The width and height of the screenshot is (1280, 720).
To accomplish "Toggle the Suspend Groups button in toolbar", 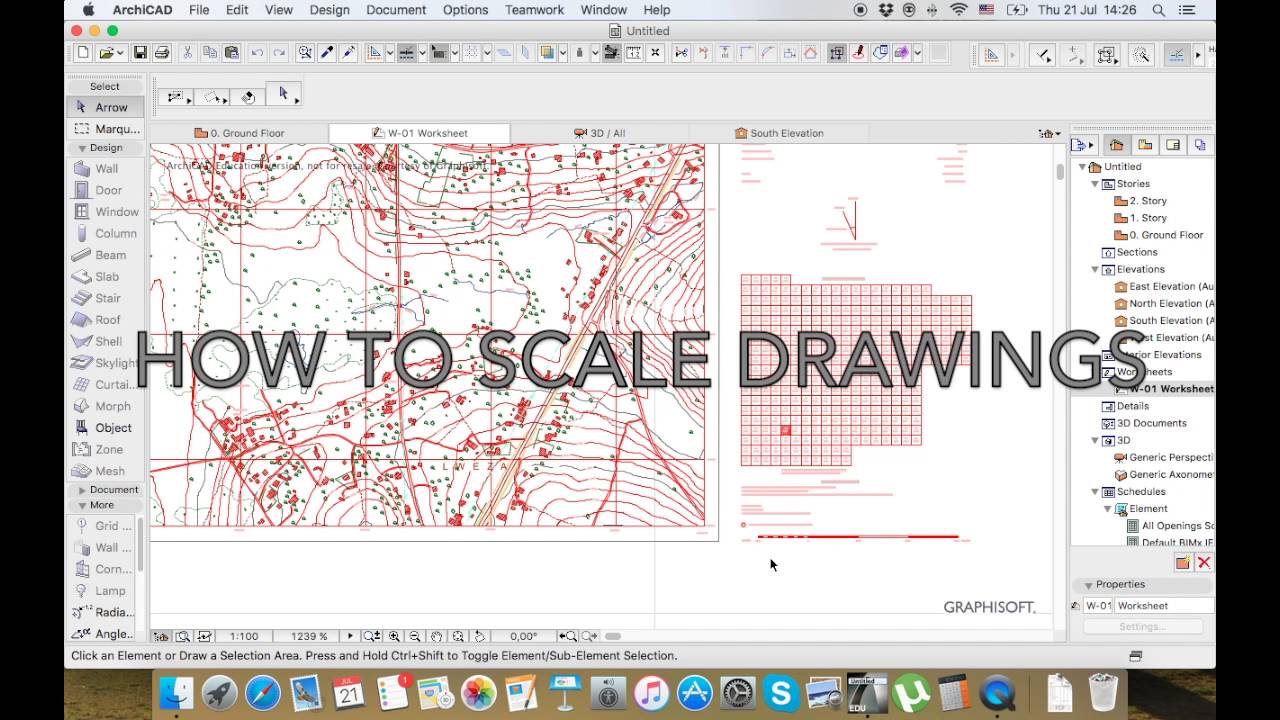I will pos(836,53).
